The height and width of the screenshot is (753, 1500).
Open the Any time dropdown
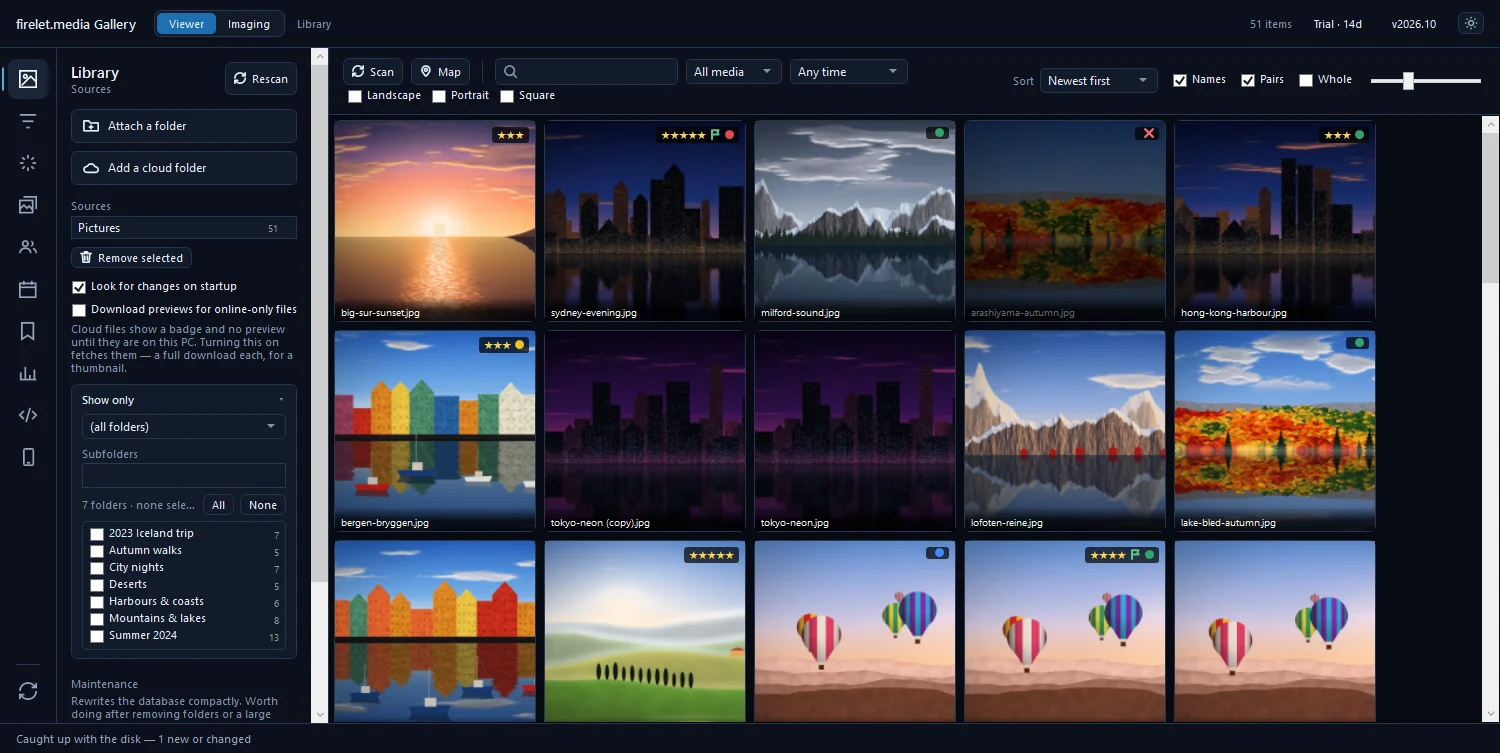(849, 72)
